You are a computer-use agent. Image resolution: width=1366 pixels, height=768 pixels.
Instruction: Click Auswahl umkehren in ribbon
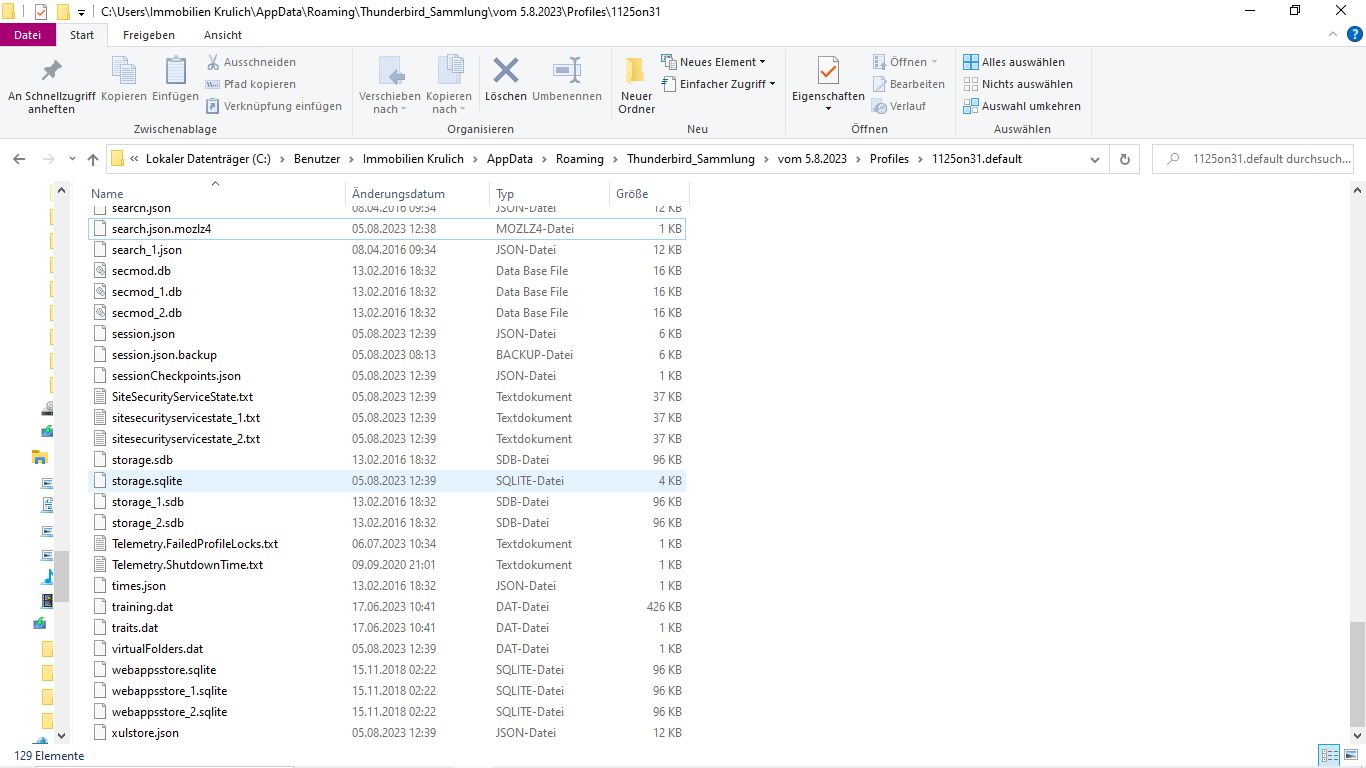[x=1021, y=106]
